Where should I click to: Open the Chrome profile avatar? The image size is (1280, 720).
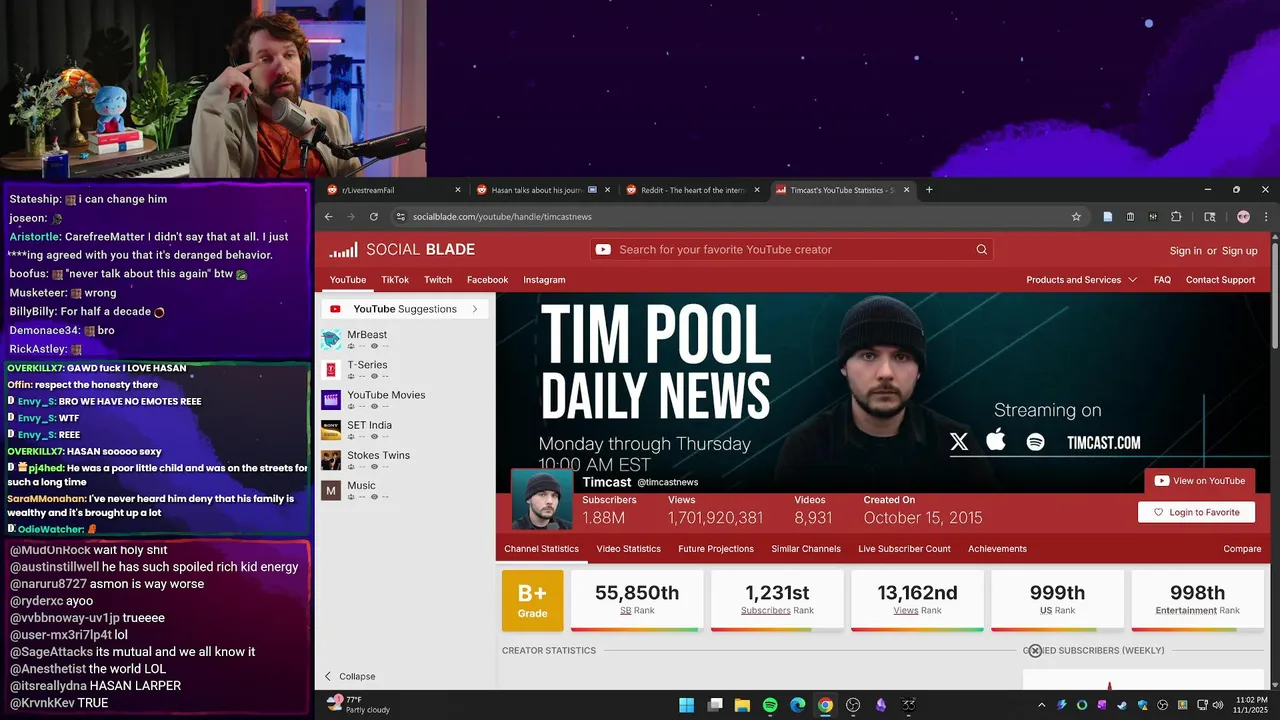1243,216
